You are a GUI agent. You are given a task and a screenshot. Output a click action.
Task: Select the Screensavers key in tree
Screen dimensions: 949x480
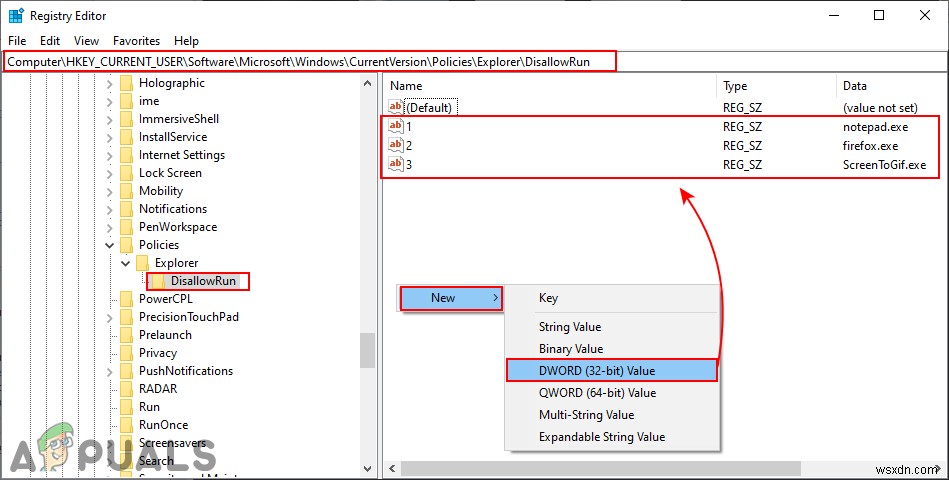(x=172, y=443)
